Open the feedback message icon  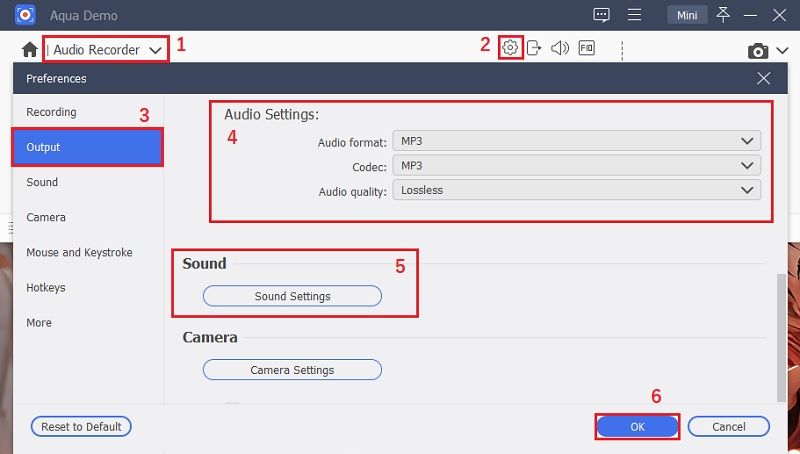point(602,15)
